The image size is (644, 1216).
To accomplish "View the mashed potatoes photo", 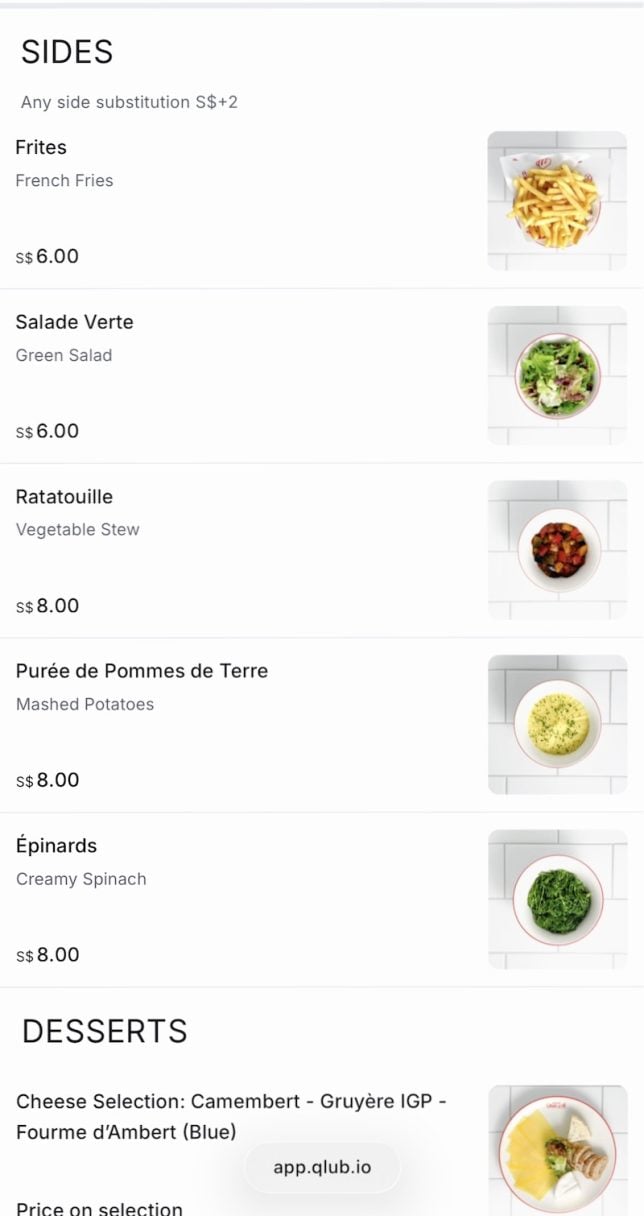I will point(557,725).
